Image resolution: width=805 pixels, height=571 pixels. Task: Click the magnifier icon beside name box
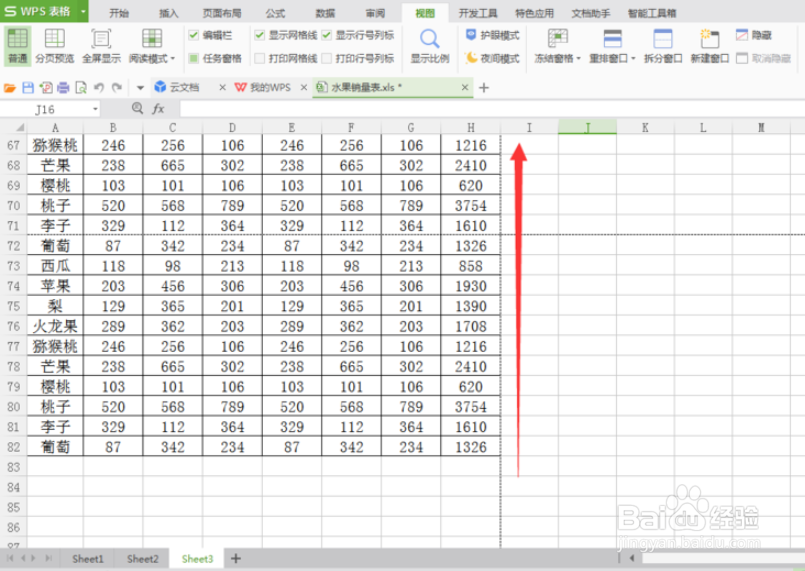(x=137, y=108)
